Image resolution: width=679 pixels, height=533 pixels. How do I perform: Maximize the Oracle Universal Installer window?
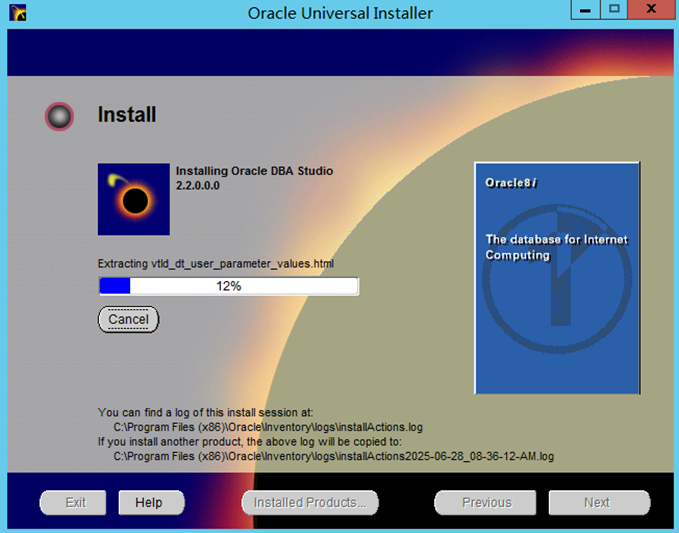tap(614, 10)
